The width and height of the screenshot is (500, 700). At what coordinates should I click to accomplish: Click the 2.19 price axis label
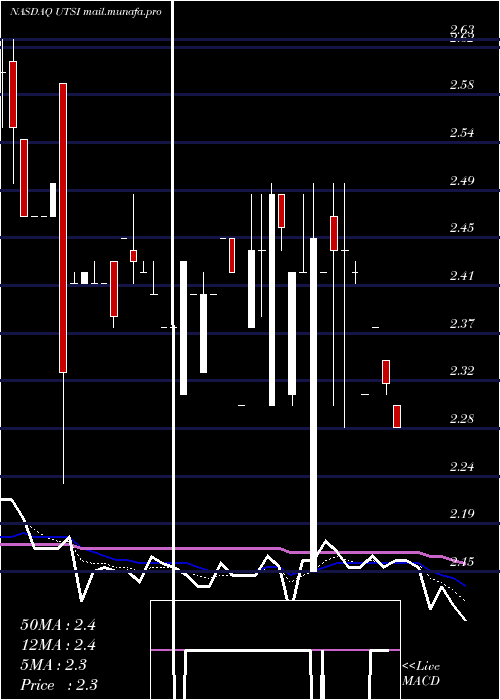(462, 513)
